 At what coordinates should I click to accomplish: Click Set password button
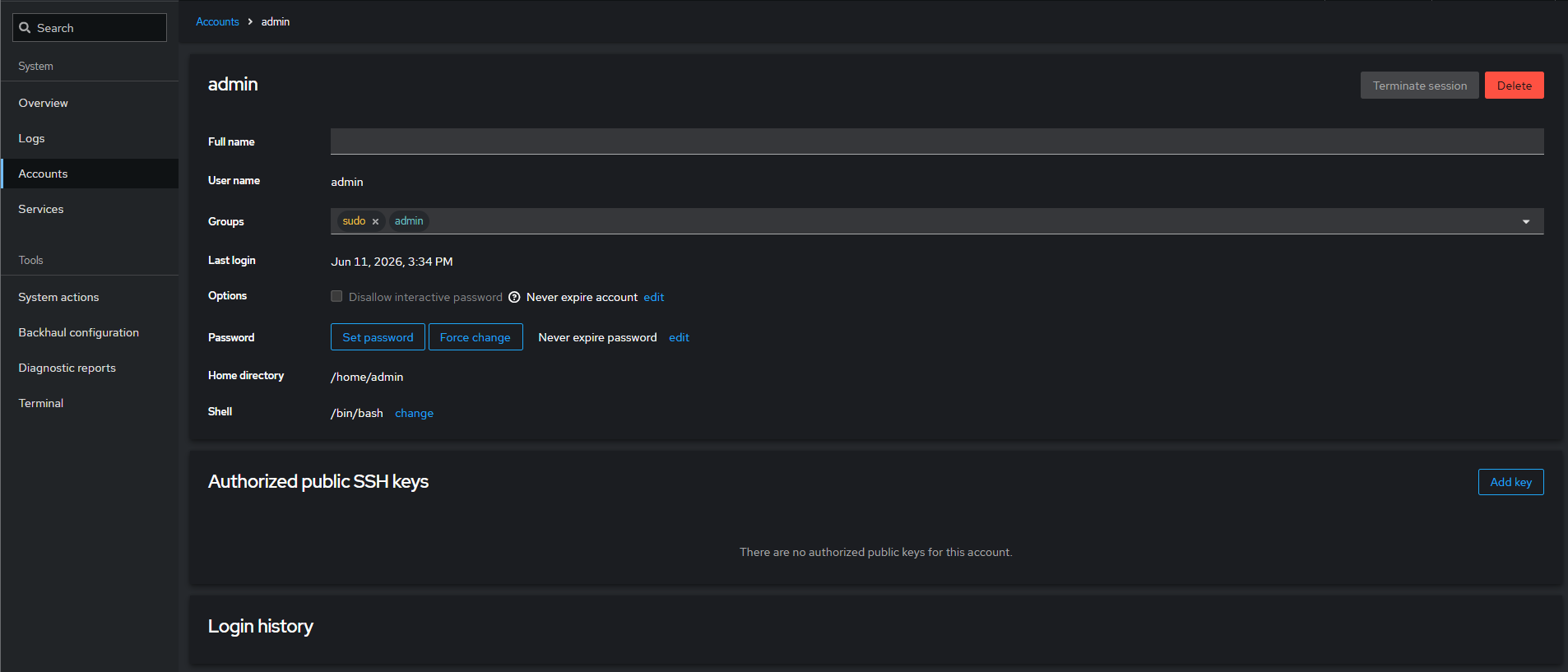378,337
